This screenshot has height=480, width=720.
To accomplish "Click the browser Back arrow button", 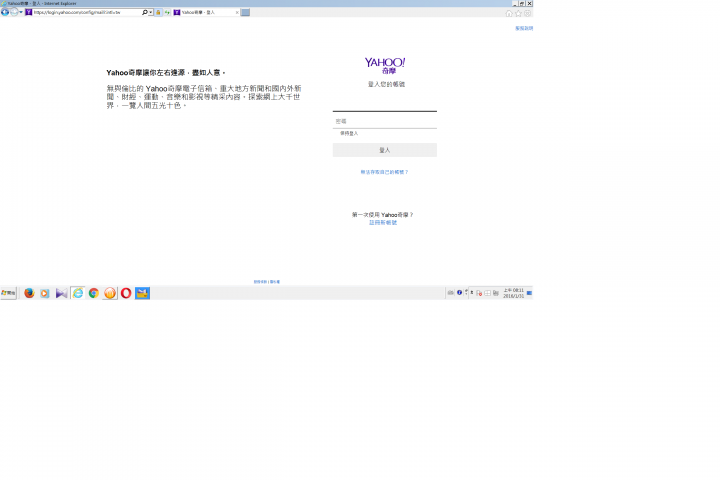I will pos(5,12).
